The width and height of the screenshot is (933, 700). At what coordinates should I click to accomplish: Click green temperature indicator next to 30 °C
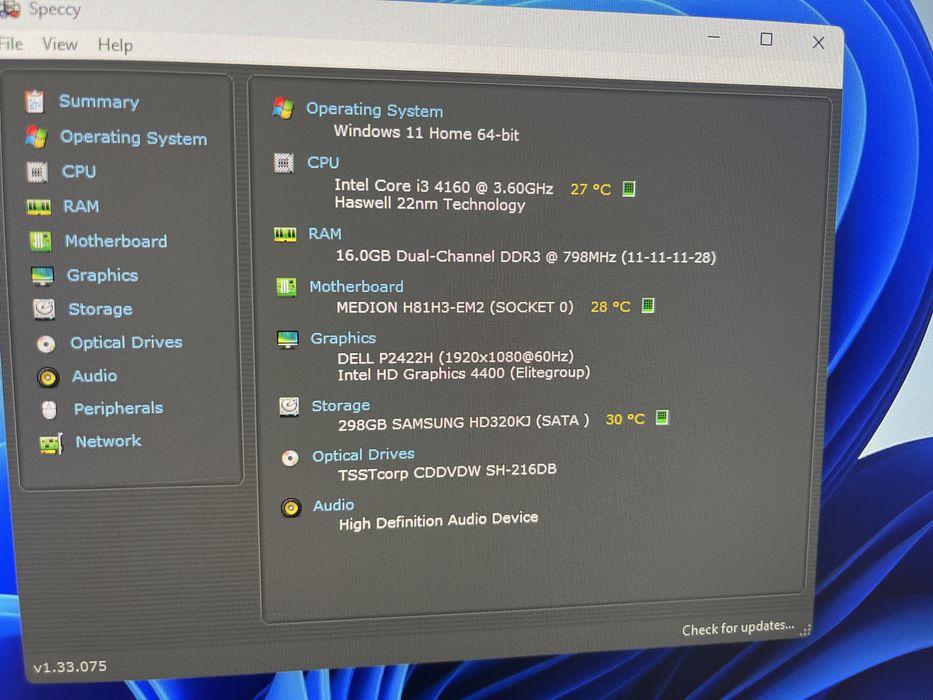662,417
